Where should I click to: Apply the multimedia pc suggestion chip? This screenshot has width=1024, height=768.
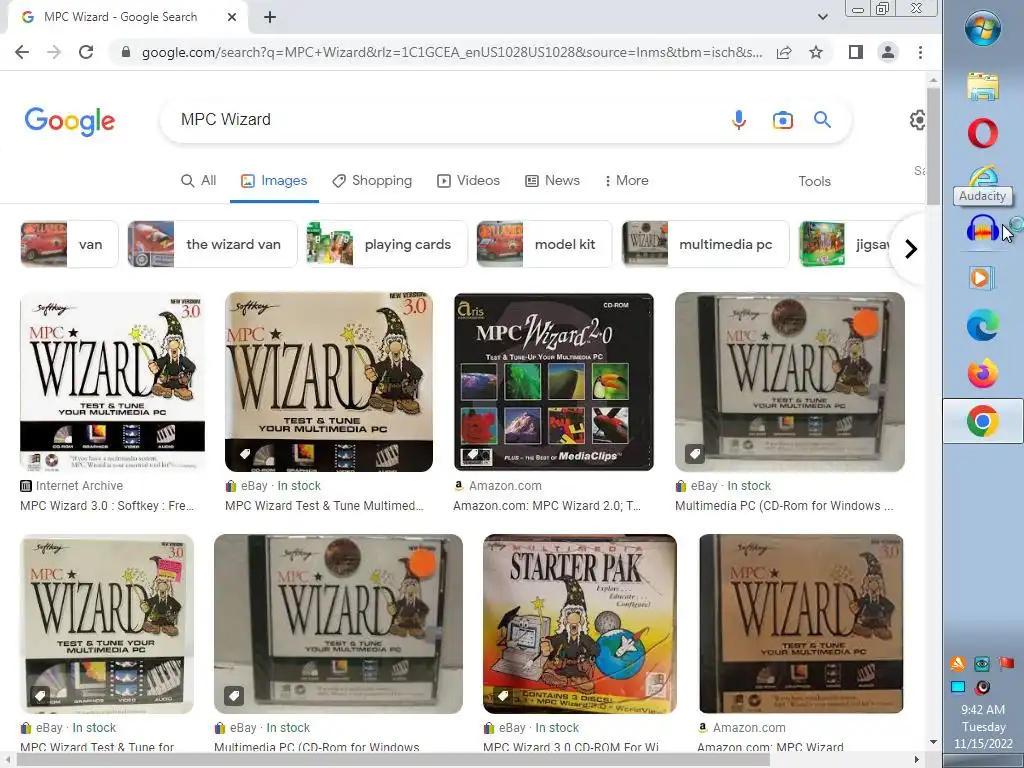click(705, 244)
